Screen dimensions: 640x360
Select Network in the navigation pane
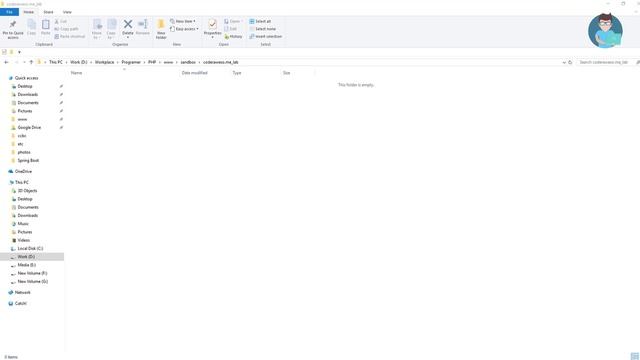(x=22, y=292)
